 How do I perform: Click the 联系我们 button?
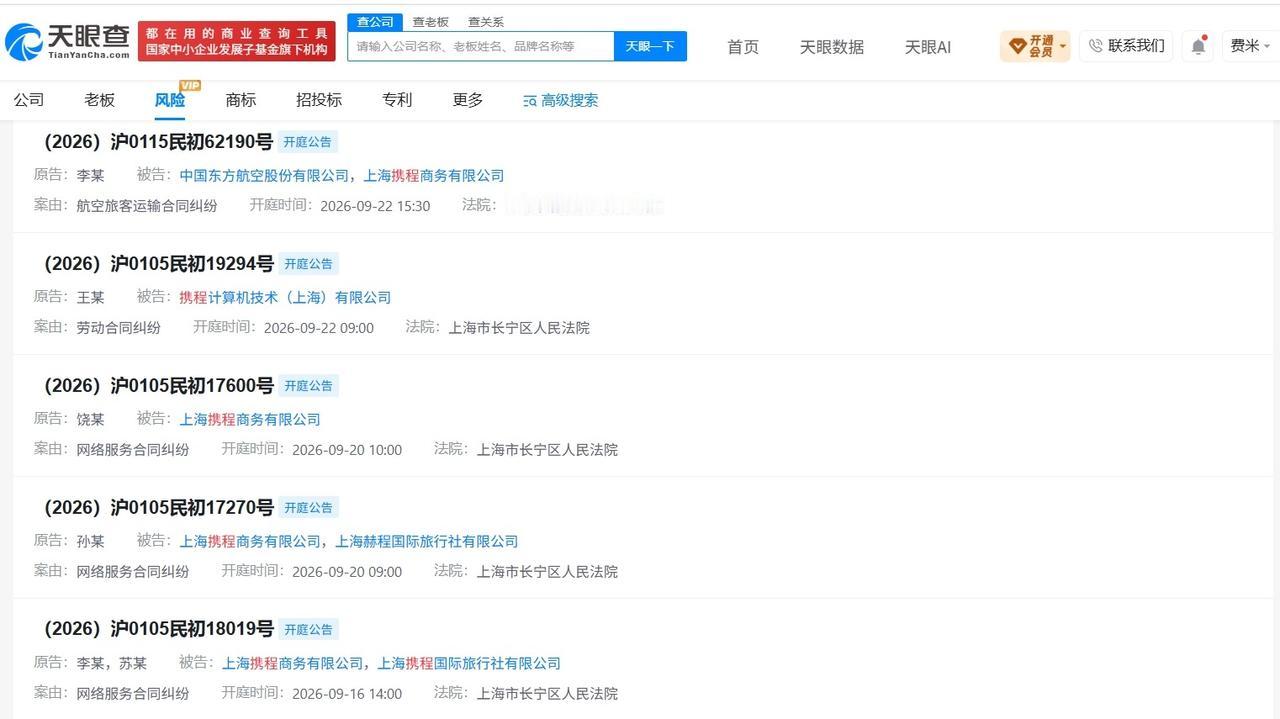coord(1126,46)
